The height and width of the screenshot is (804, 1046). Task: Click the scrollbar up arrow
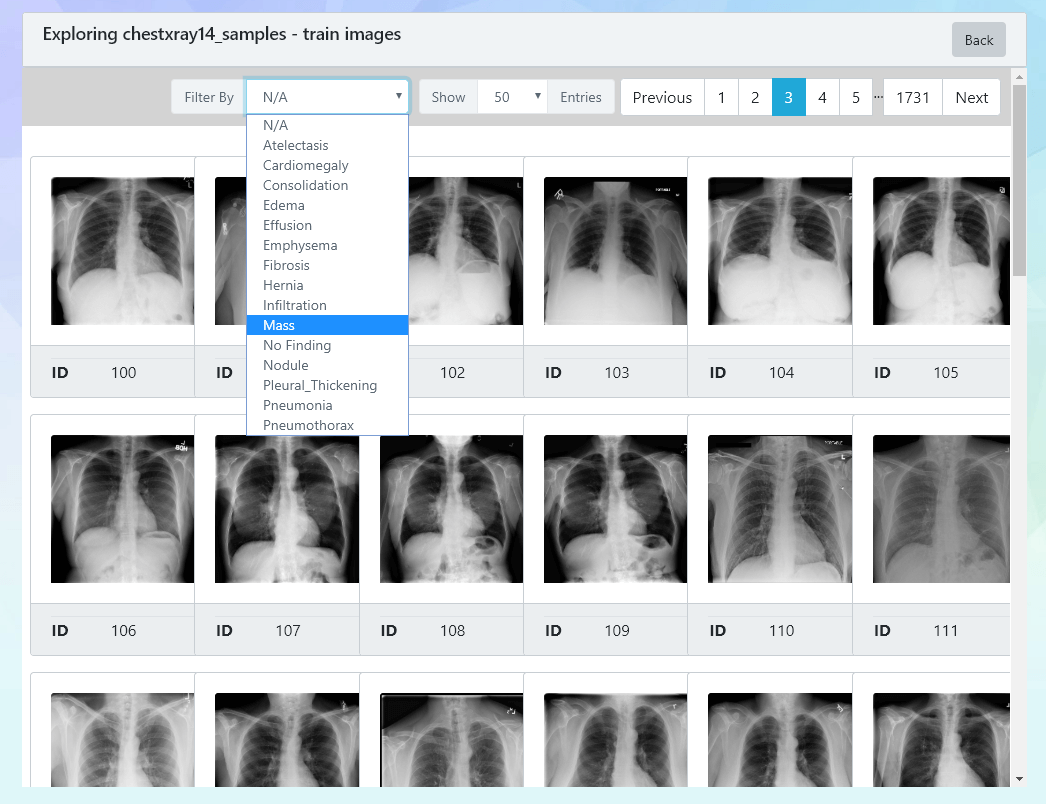click(x=1019, y=77)
